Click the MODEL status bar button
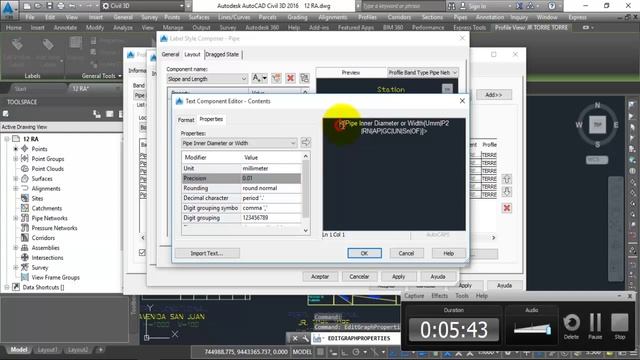 [302, 352]
